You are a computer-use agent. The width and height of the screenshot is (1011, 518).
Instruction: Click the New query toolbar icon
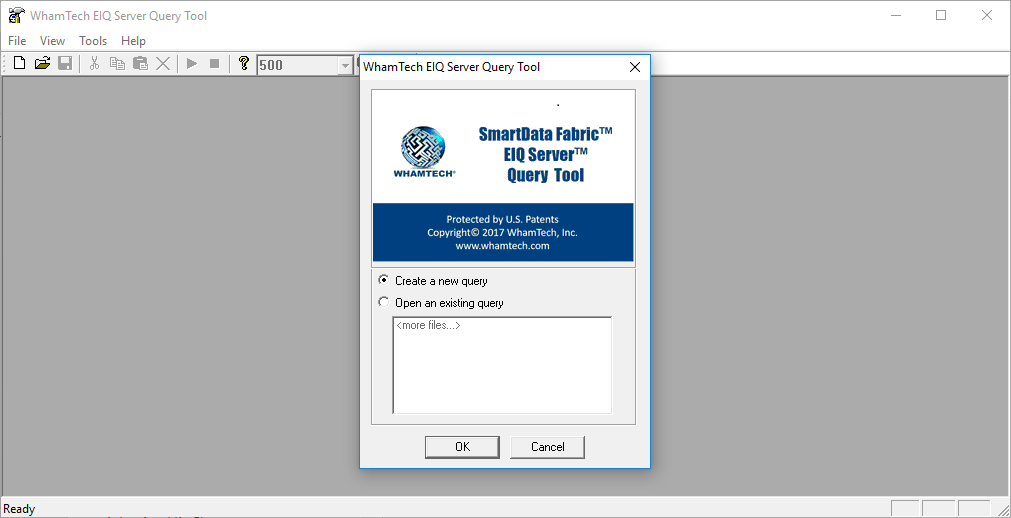tap(19, 64)
